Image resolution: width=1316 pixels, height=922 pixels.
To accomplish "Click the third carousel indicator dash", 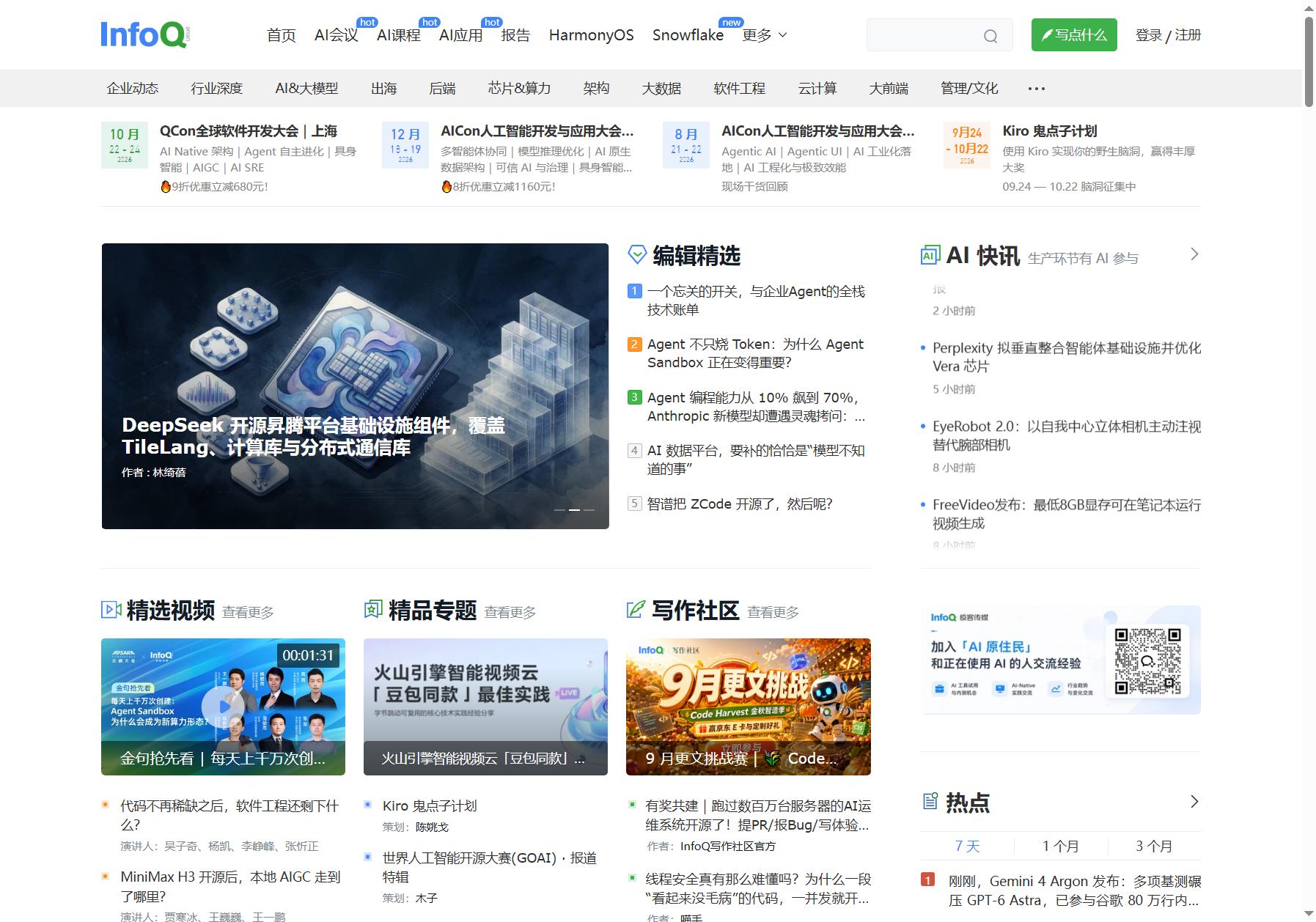I will click(x=589, y=509).
